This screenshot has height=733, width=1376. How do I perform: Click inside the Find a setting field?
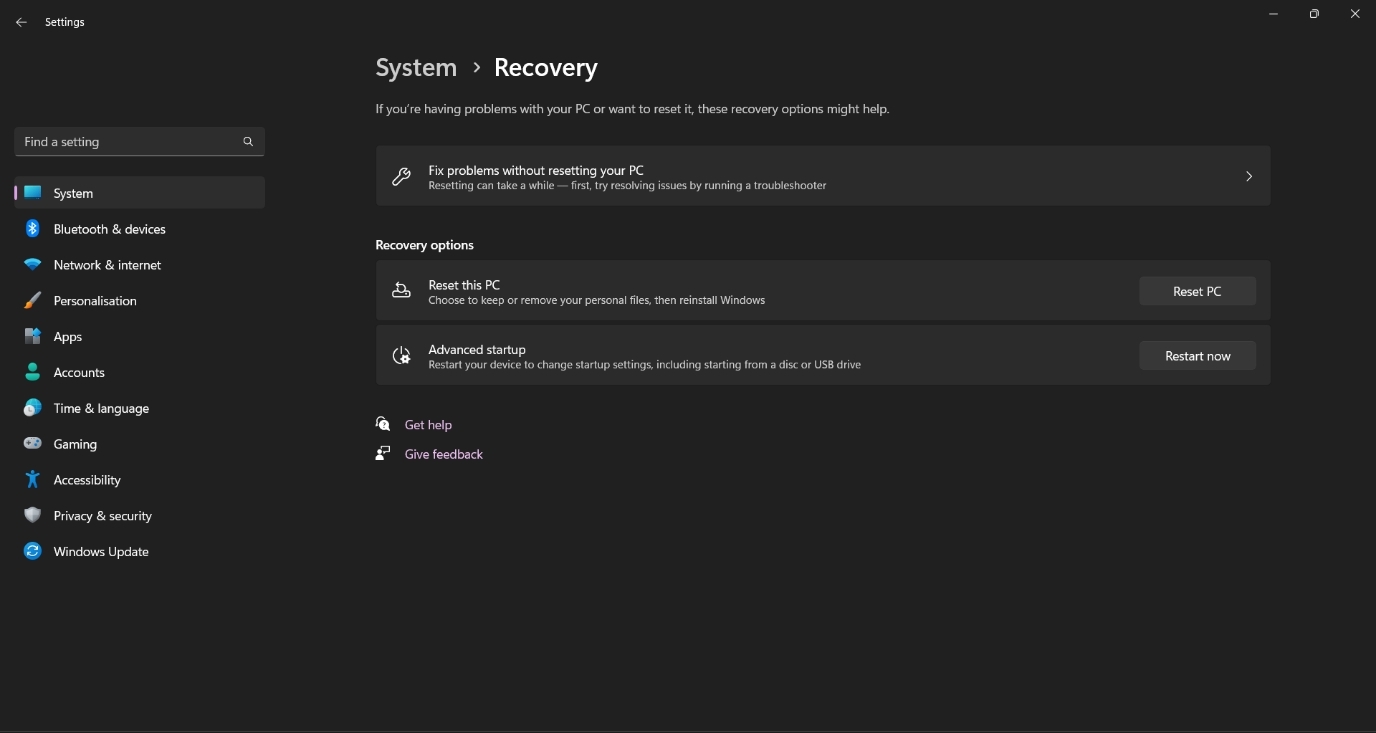120,142
